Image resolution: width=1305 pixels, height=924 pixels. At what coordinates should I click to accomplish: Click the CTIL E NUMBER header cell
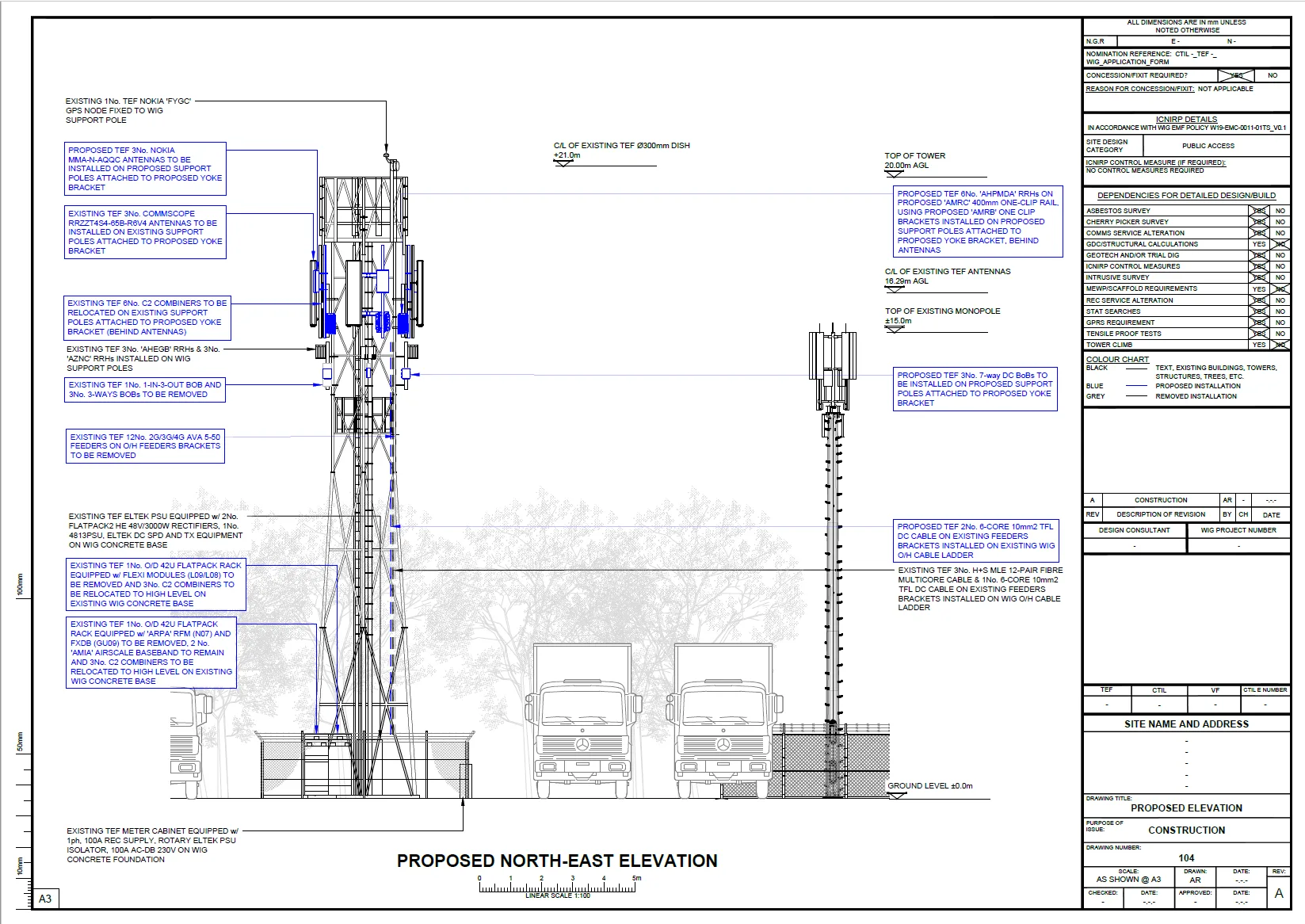pos(1265,690)
